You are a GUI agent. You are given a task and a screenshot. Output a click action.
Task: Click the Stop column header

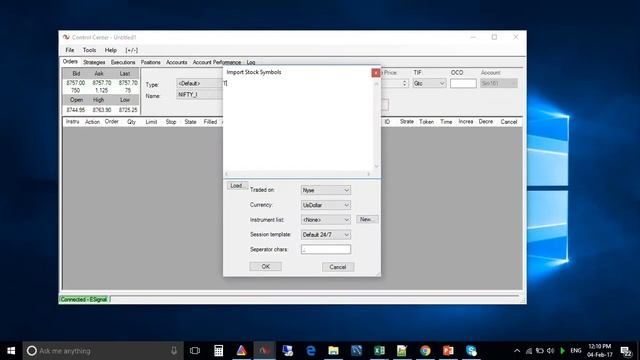[171, 122]
